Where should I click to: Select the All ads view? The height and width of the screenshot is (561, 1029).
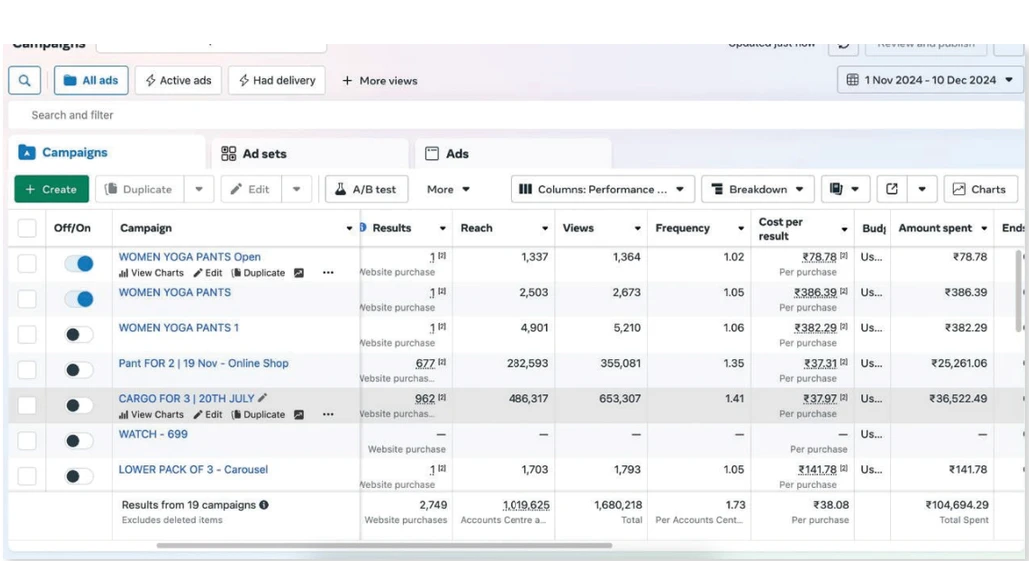pyautogui.click(x=91, y=80)
